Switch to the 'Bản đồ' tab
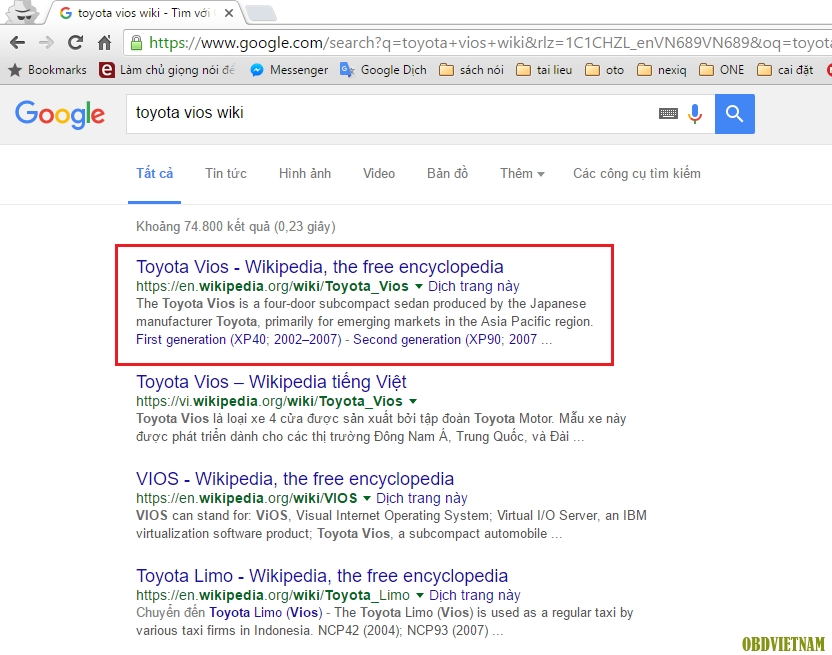Image resolution: width=832 pixels, height=655 pixels. pyautogui.click(x=447, y=174)
